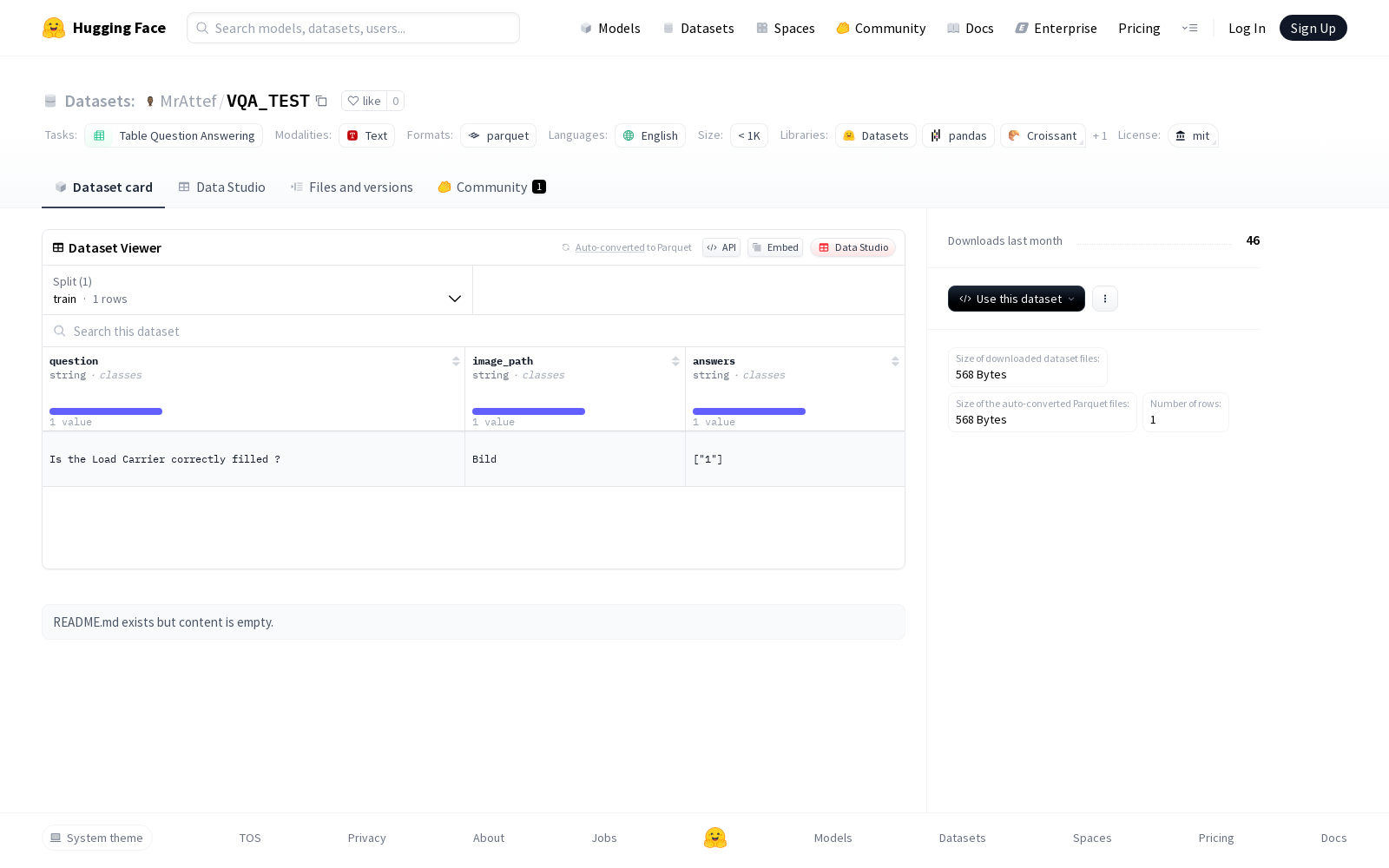The image size is (1389, 868).
Task: Click the Sign Up button
Action: click(1313, 28)
